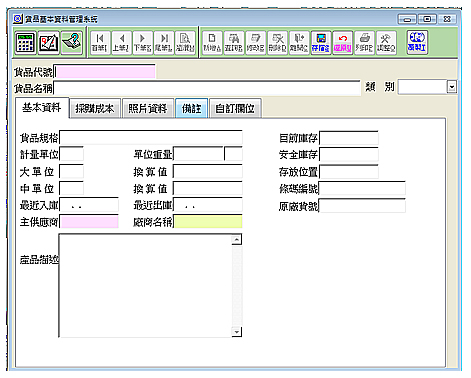Image resolution: width=471 pixels, height=378 pixels.
Task: Click the 最近入庫 date field
Action: pyautogui.click(x=89, y=205)
